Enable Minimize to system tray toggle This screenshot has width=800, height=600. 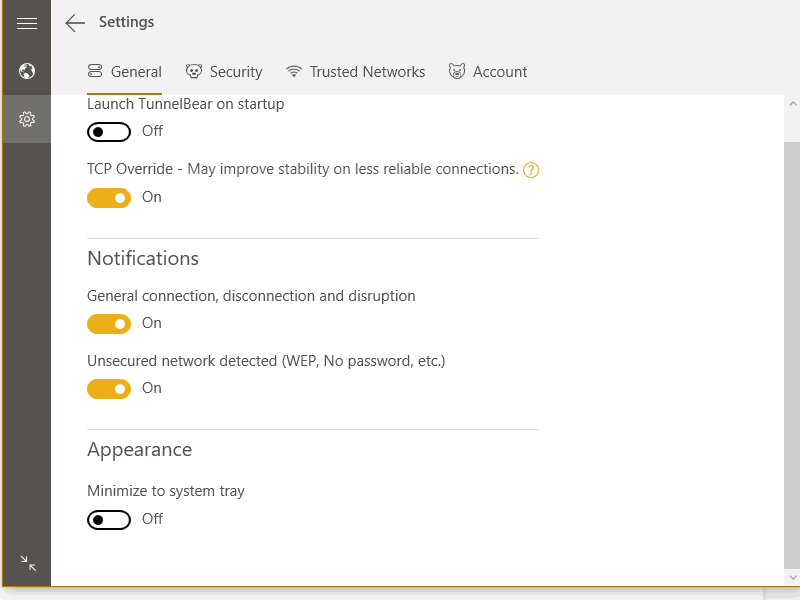click(109, 520)
